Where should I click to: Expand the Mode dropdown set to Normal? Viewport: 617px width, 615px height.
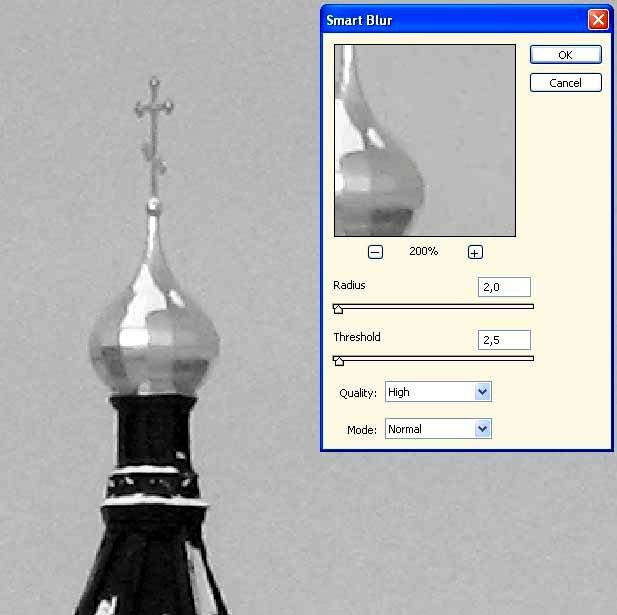[x=438, y=429]
